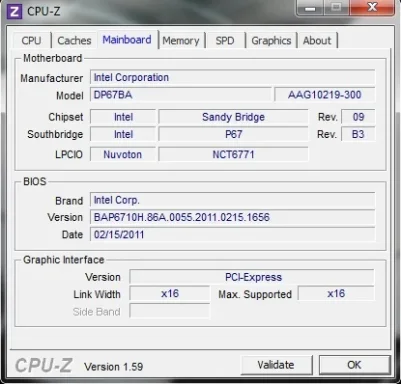Viewport: 401px width, 384px height.
Task: Click the Max. Supported x16 value
Action: [x=336, y=294]
